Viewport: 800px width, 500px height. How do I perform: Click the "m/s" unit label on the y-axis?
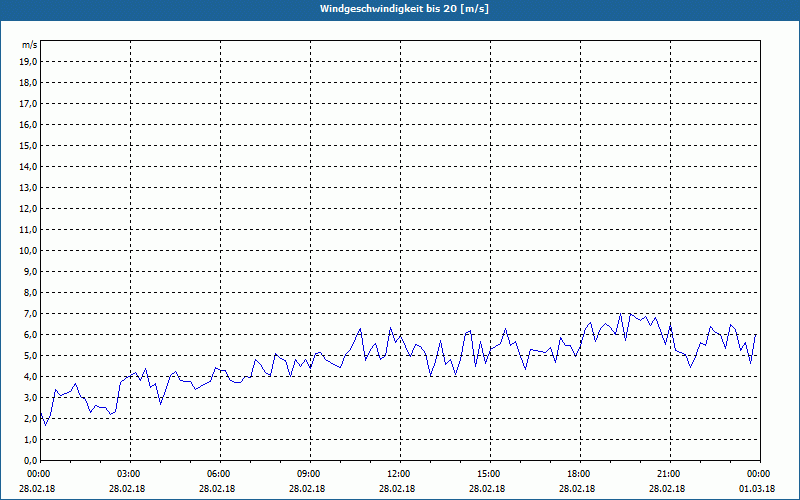[30, 45]
